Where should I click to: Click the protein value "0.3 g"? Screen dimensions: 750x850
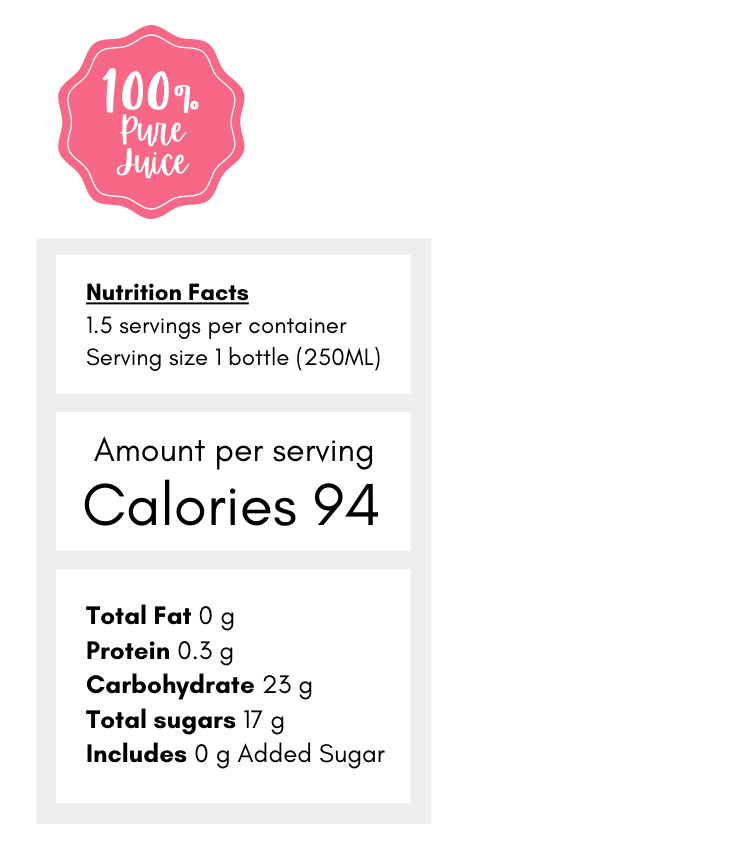coord(205,651)
